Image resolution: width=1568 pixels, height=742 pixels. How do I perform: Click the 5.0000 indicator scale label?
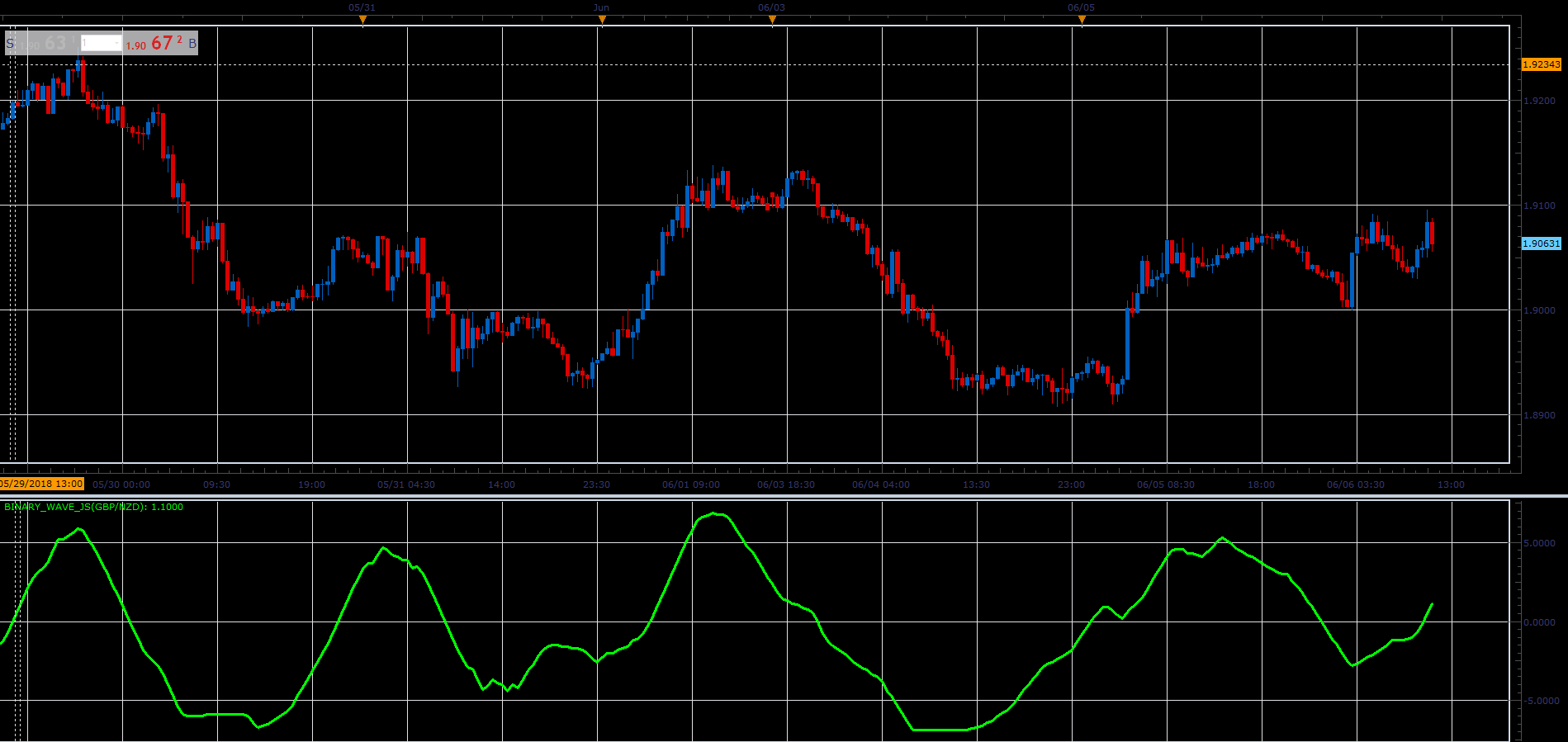click(x=1541, y=543)
